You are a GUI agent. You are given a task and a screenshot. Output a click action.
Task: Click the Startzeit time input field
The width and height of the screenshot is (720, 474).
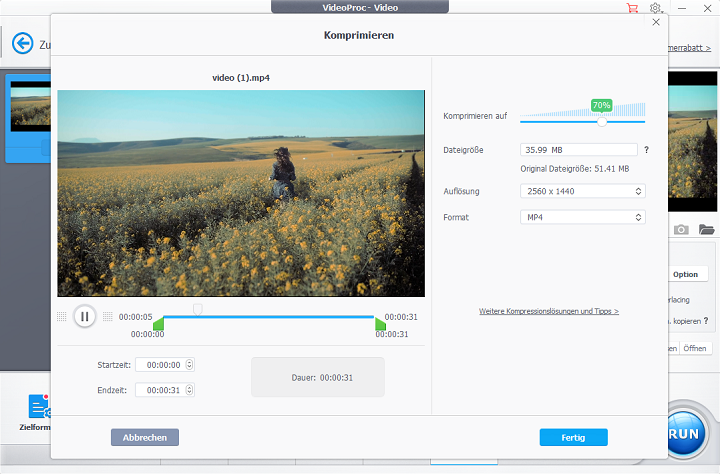click(159, 365)
